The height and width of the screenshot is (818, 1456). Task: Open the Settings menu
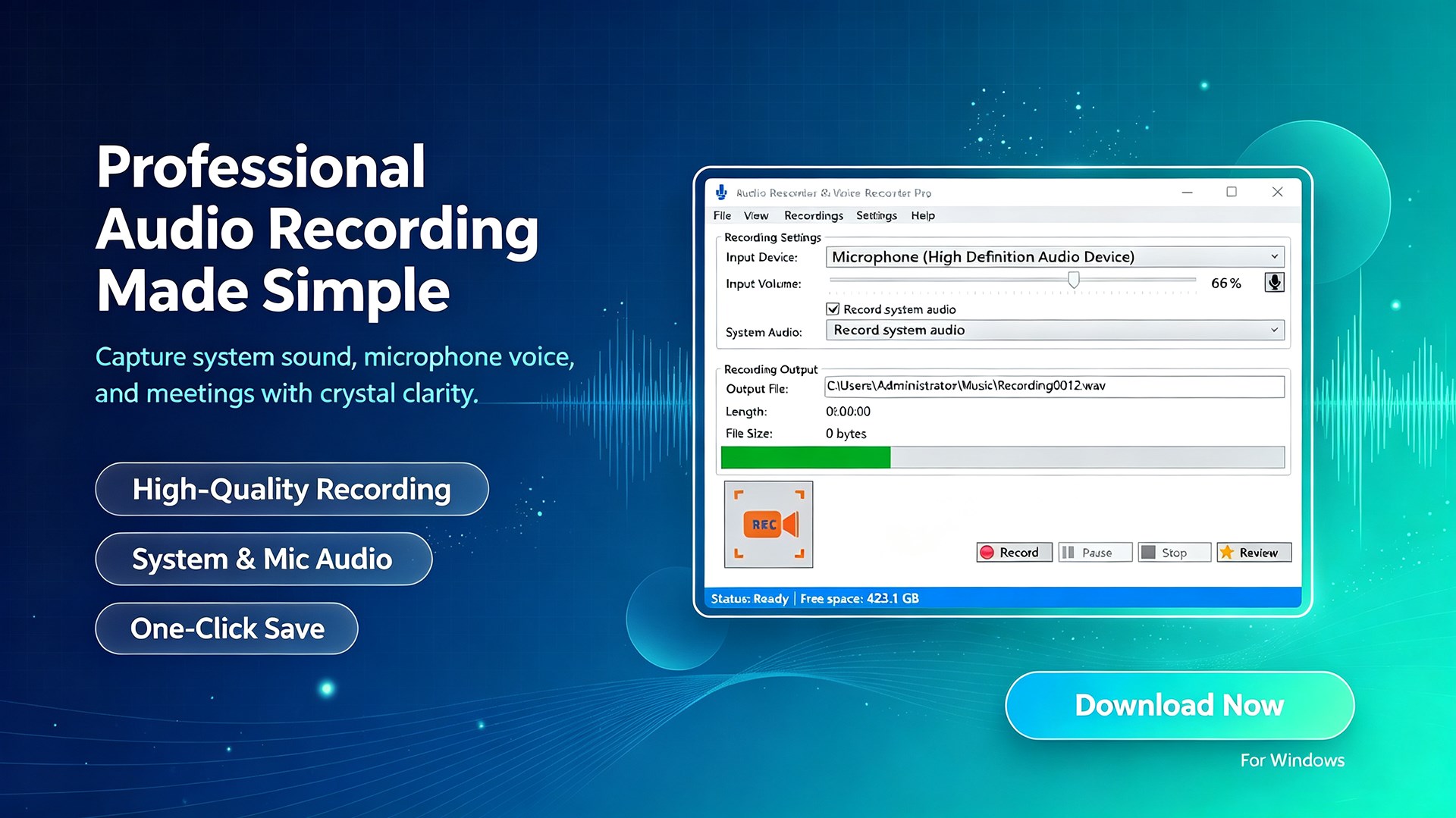click(877, 215)
